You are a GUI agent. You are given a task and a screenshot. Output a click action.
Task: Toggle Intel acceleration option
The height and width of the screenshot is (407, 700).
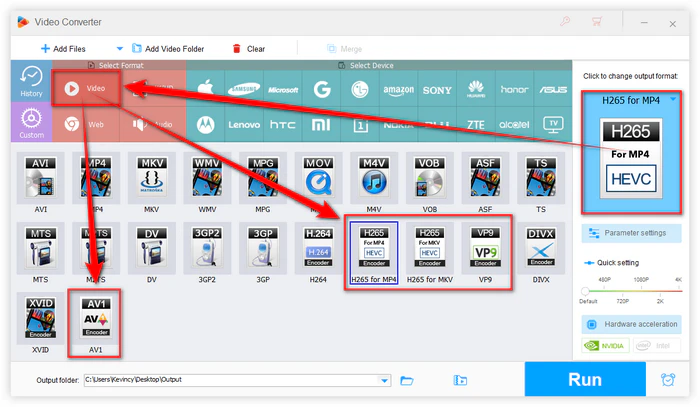pos(656,345)
